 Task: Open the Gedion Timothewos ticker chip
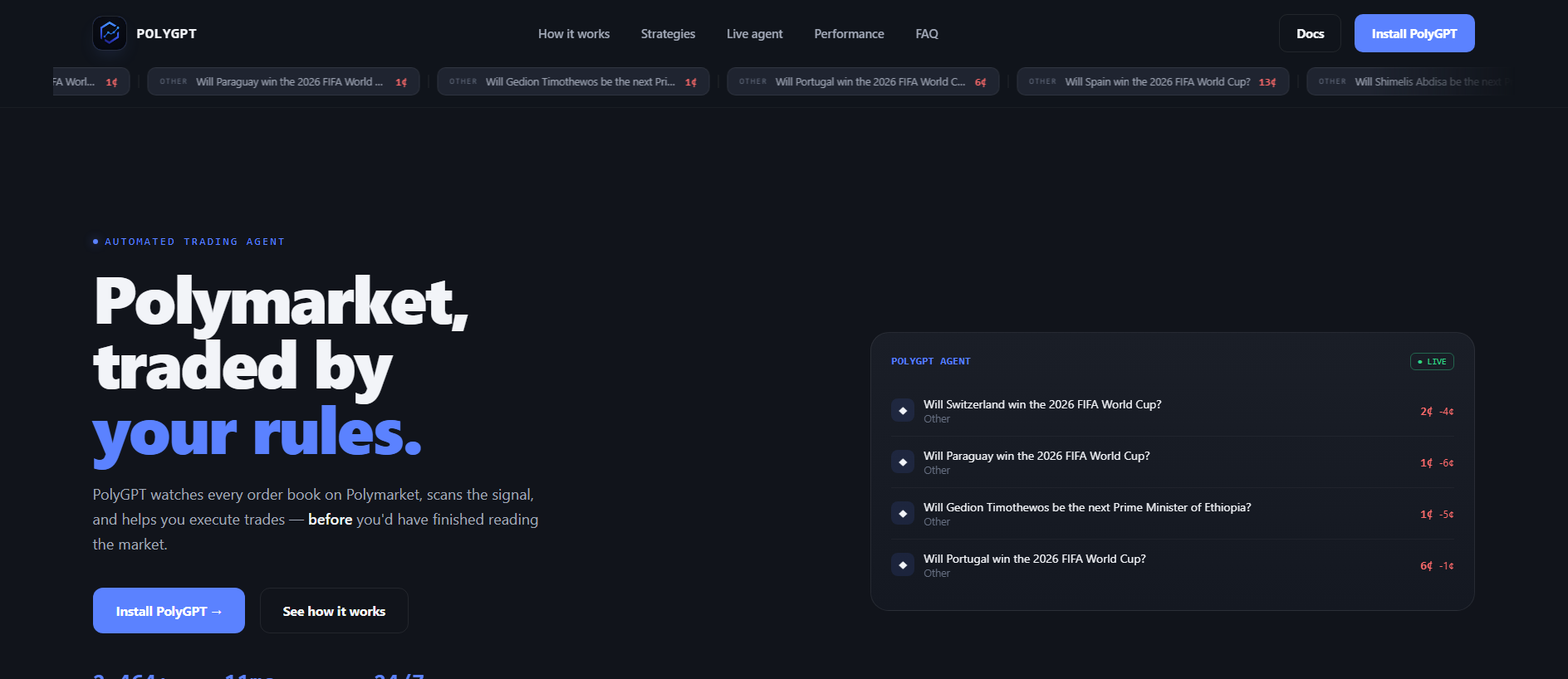[573, 81]
